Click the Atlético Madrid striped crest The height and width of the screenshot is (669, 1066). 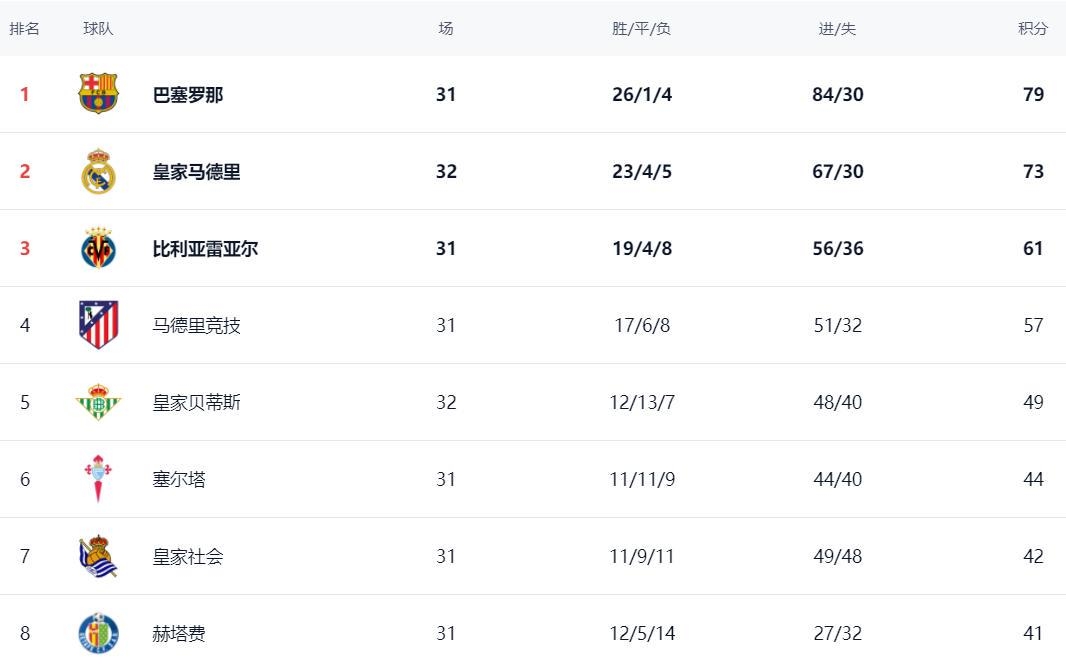click(x=98, y=325)
